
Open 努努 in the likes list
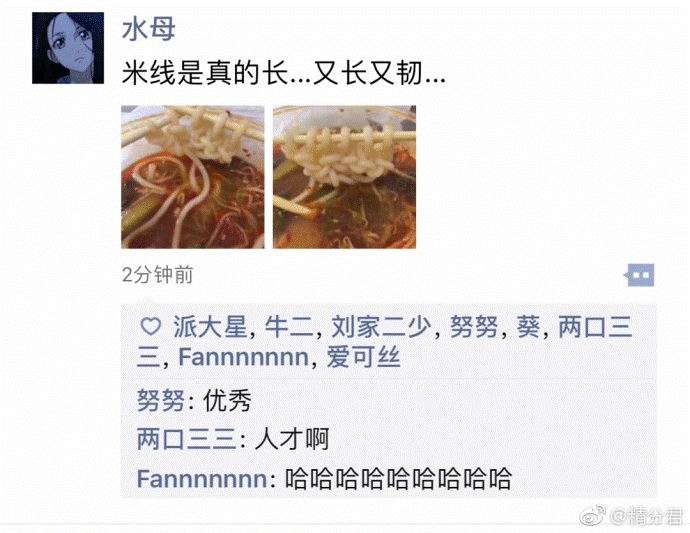pyautogui.click(x=474, y=327)
